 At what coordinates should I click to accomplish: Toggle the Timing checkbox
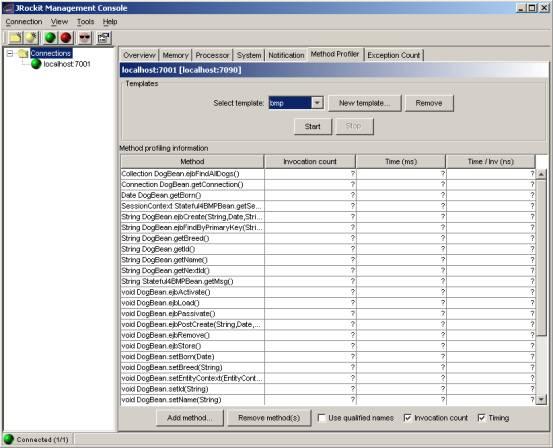(x=481, y=418)
